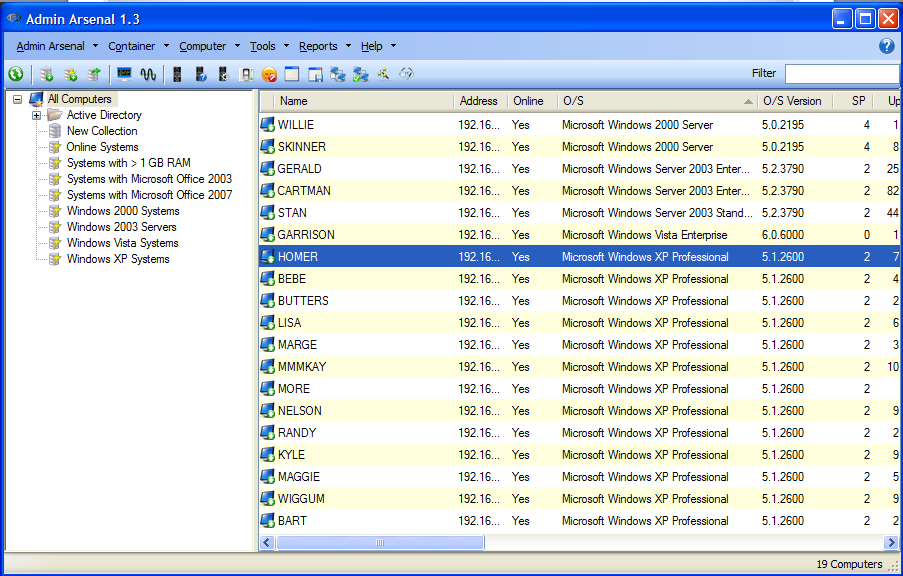This screenshot has width=903, height=576.
Task: Open the Reports menu
Action: 318,46
